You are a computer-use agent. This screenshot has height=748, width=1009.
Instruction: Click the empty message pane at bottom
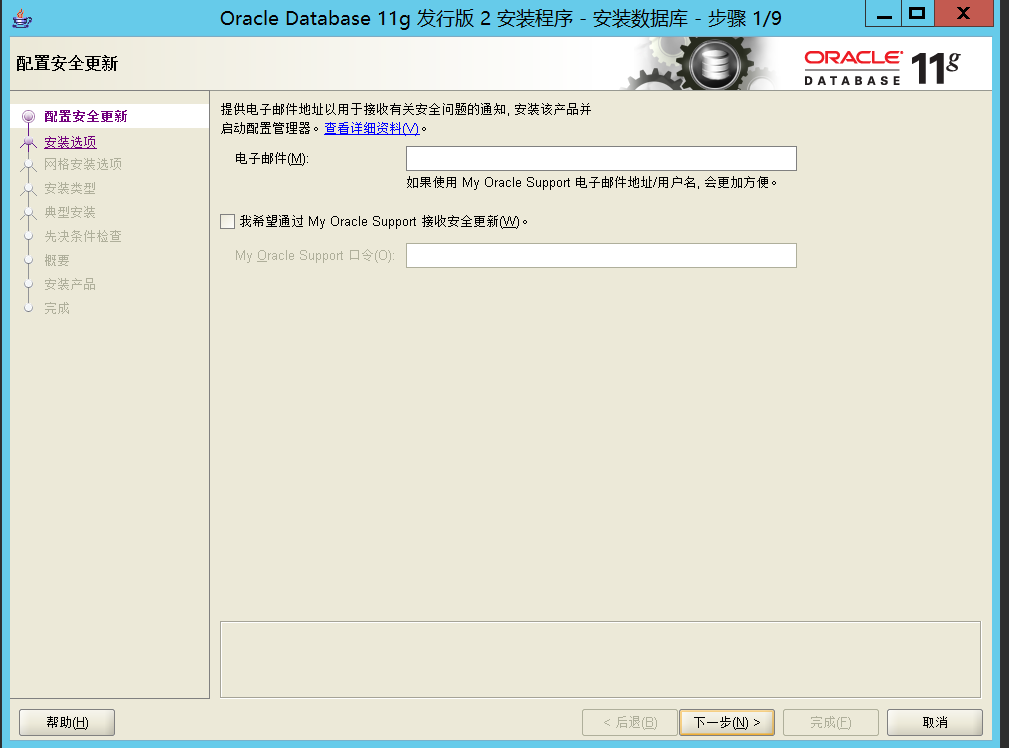coord(600,659)
